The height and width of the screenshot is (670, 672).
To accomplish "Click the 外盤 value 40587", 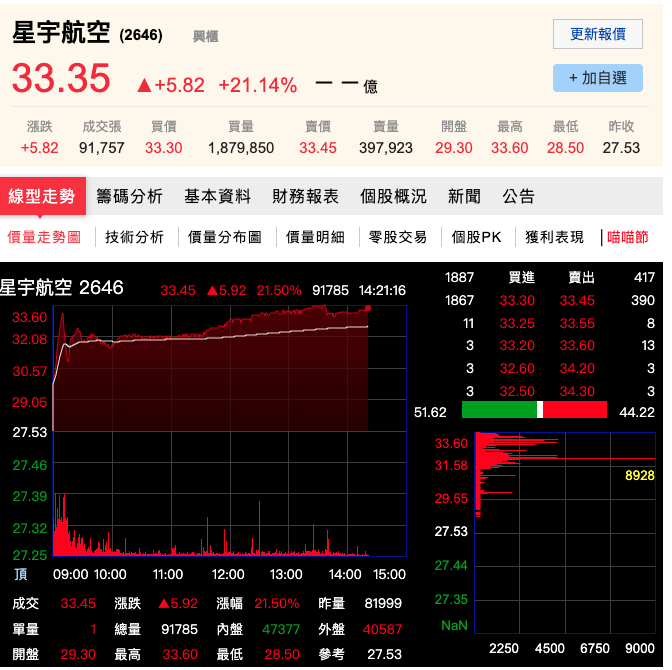I will (x=382, y=629).
